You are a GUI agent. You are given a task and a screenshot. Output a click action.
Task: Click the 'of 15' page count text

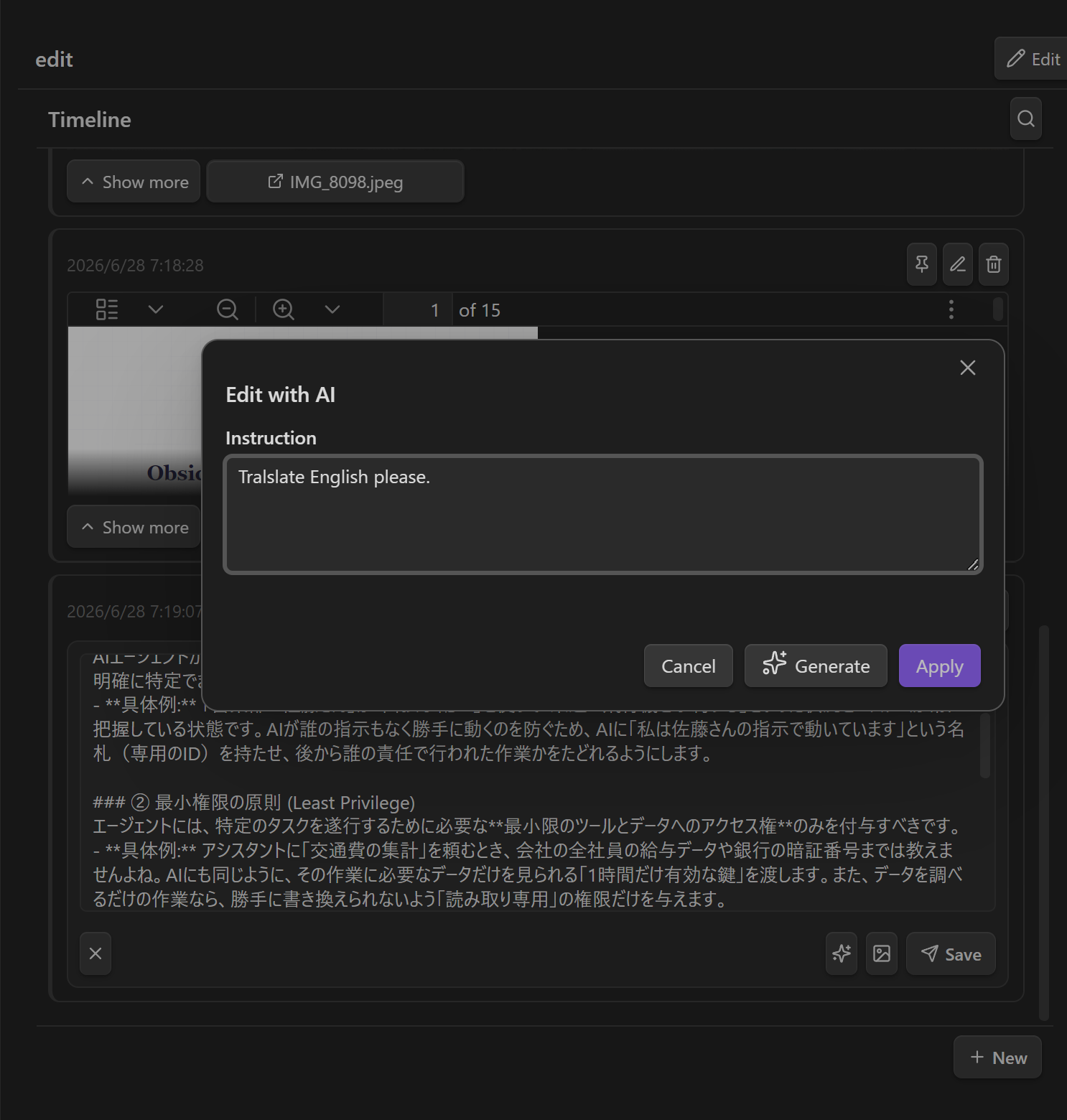[x=480, y=310]
